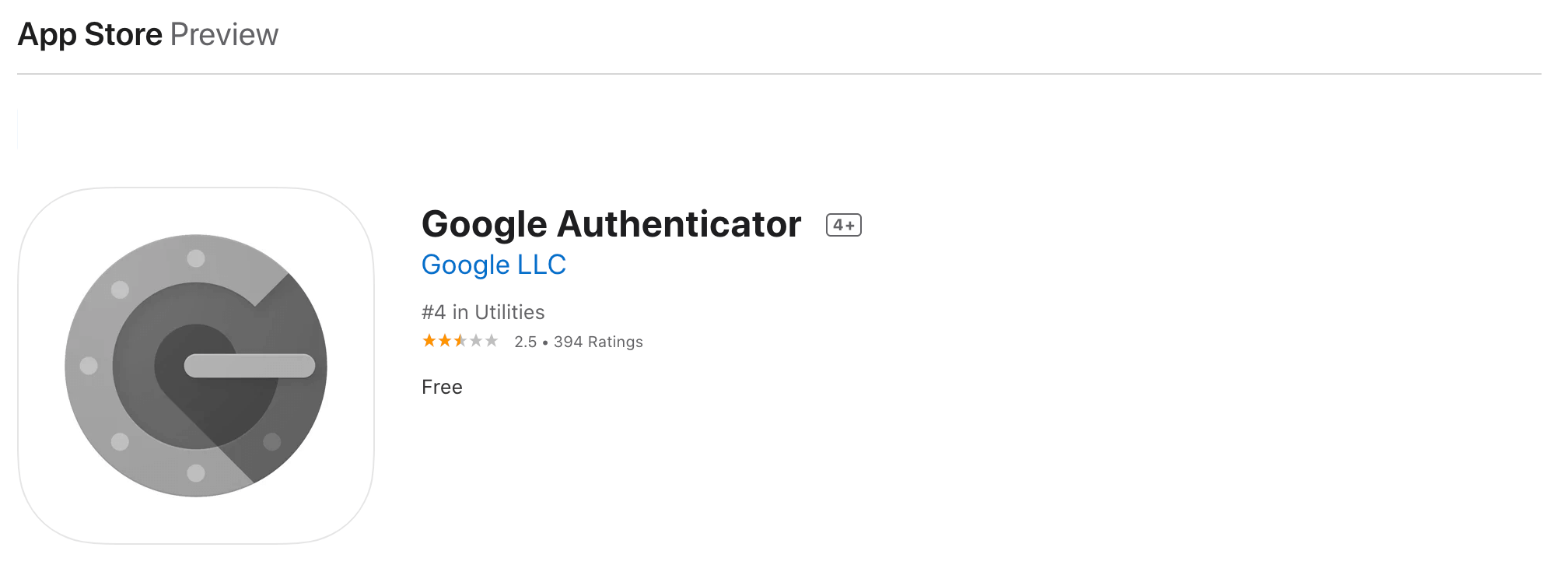This screenshot has height=579, width=1568.
Task: Click the first orange rating star
Action: [429, 341]
